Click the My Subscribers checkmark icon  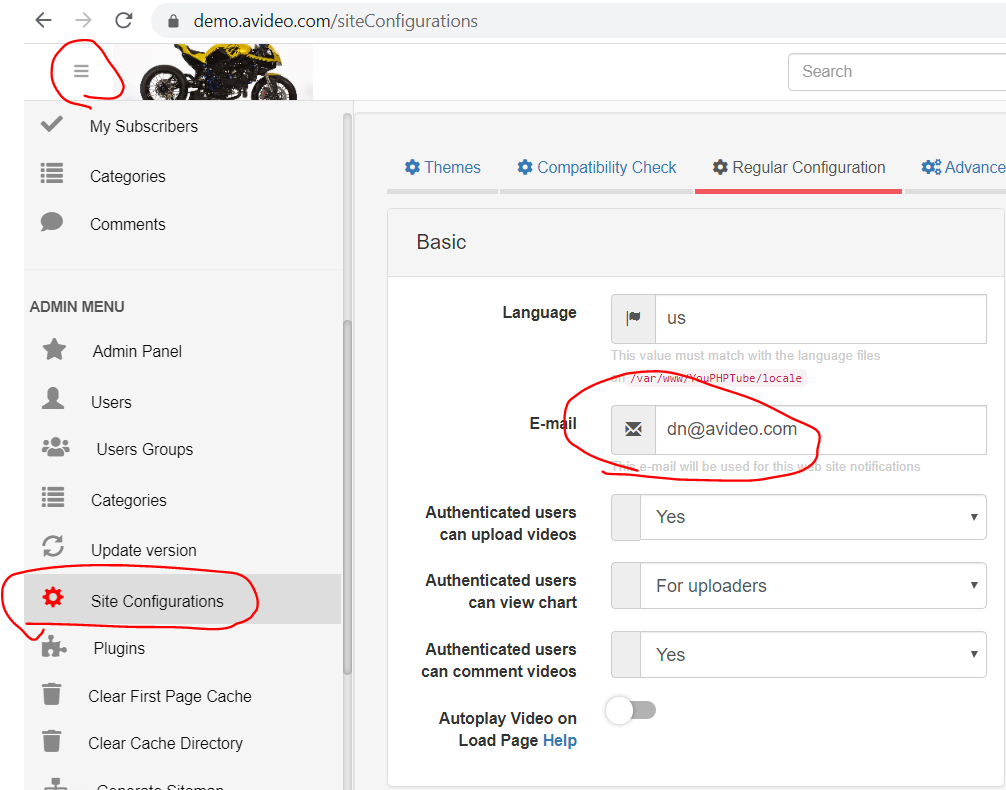(51, 124)
